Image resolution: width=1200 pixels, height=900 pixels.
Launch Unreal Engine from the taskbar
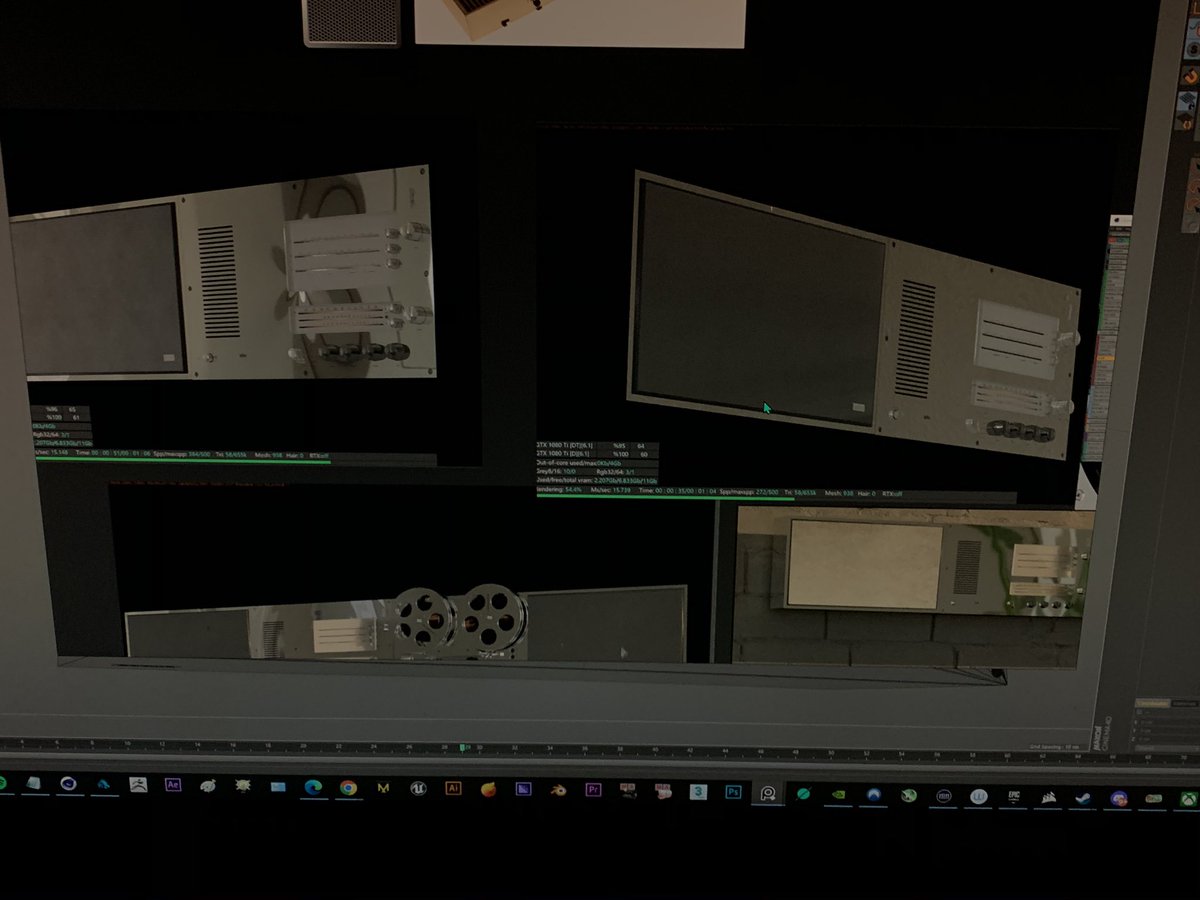coord(418,788)
